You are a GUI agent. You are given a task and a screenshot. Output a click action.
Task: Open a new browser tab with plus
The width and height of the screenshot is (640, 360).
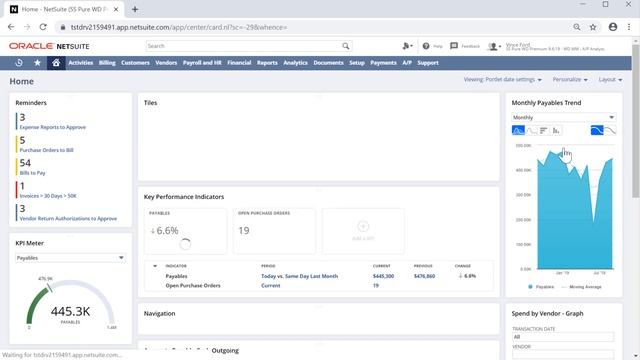tap(135, 9)
